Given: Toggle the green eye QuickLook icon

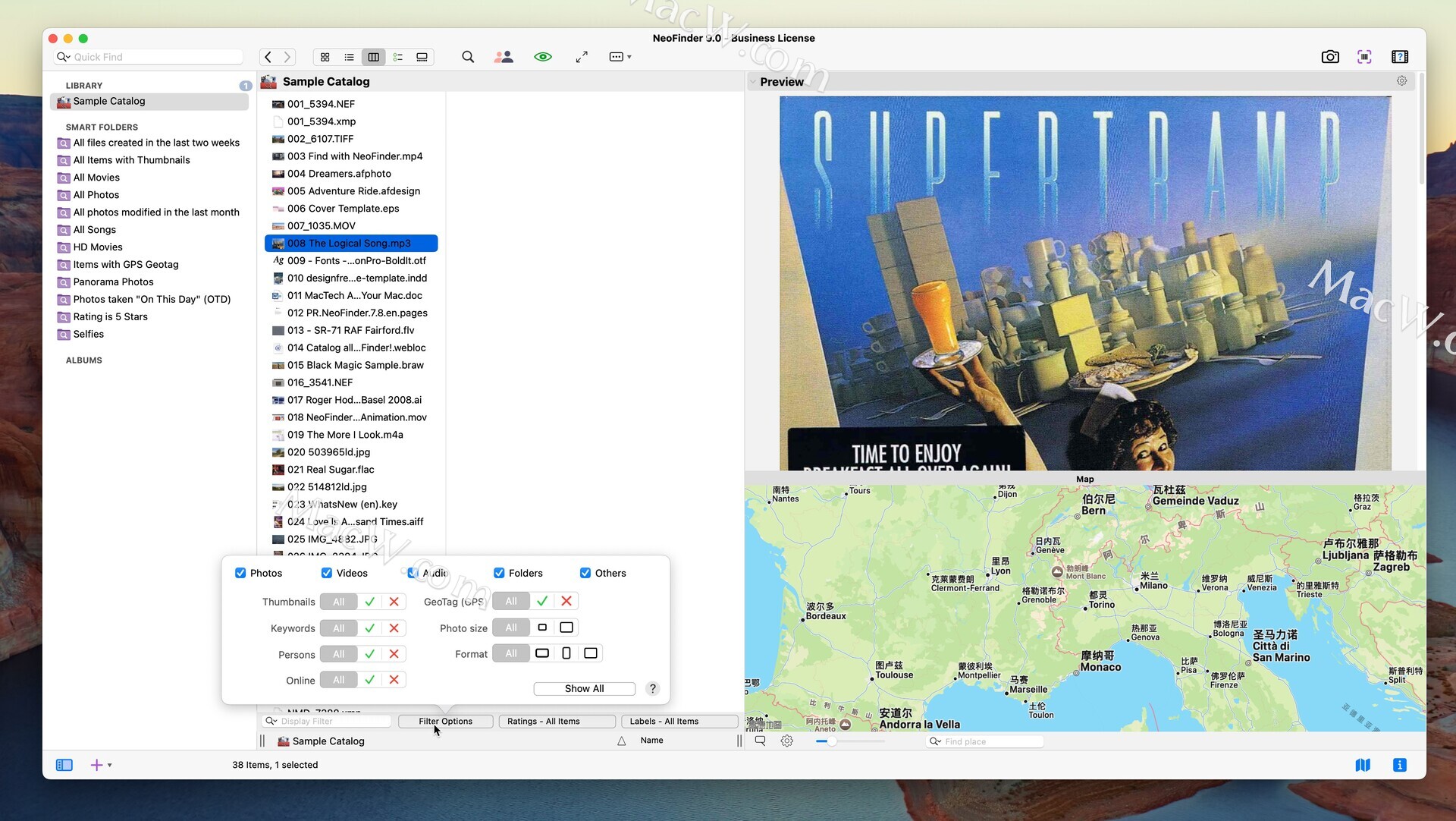Looking at the screenshot, I should (x=542, y=57).
